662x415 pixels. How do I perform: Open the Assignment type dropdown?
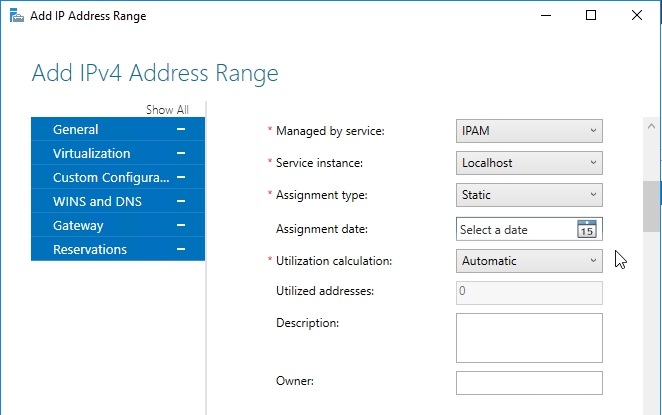[x=529, y=195]
